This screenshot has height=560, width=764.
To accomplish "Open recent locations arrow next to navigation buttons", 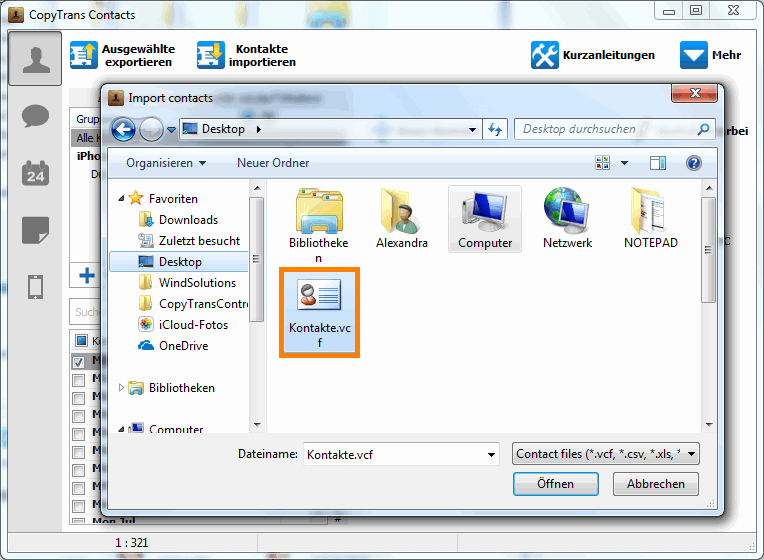I will (x=171, y=130).
